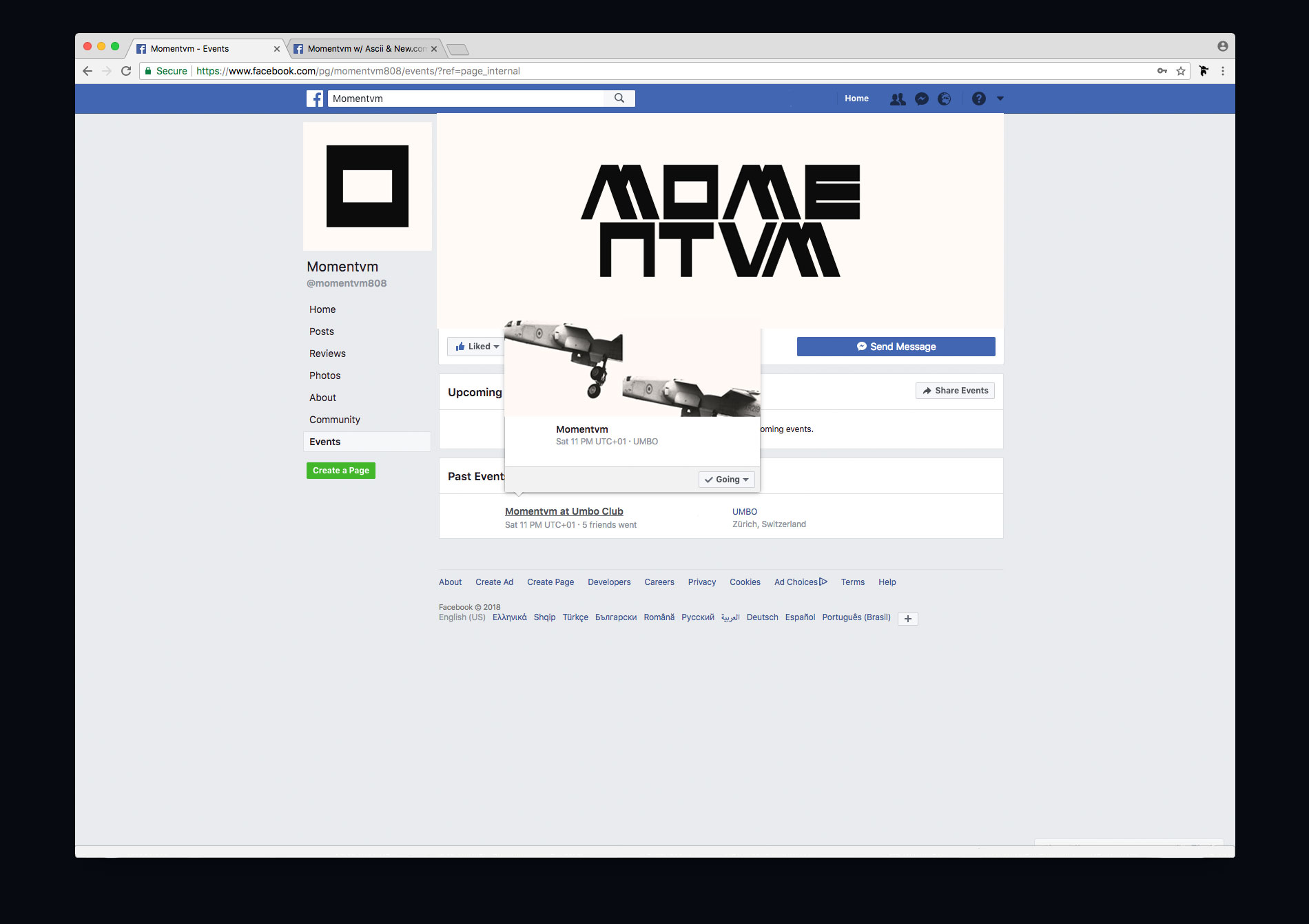
Task: Switch language to Türkçe
Action: coord(575,617)
